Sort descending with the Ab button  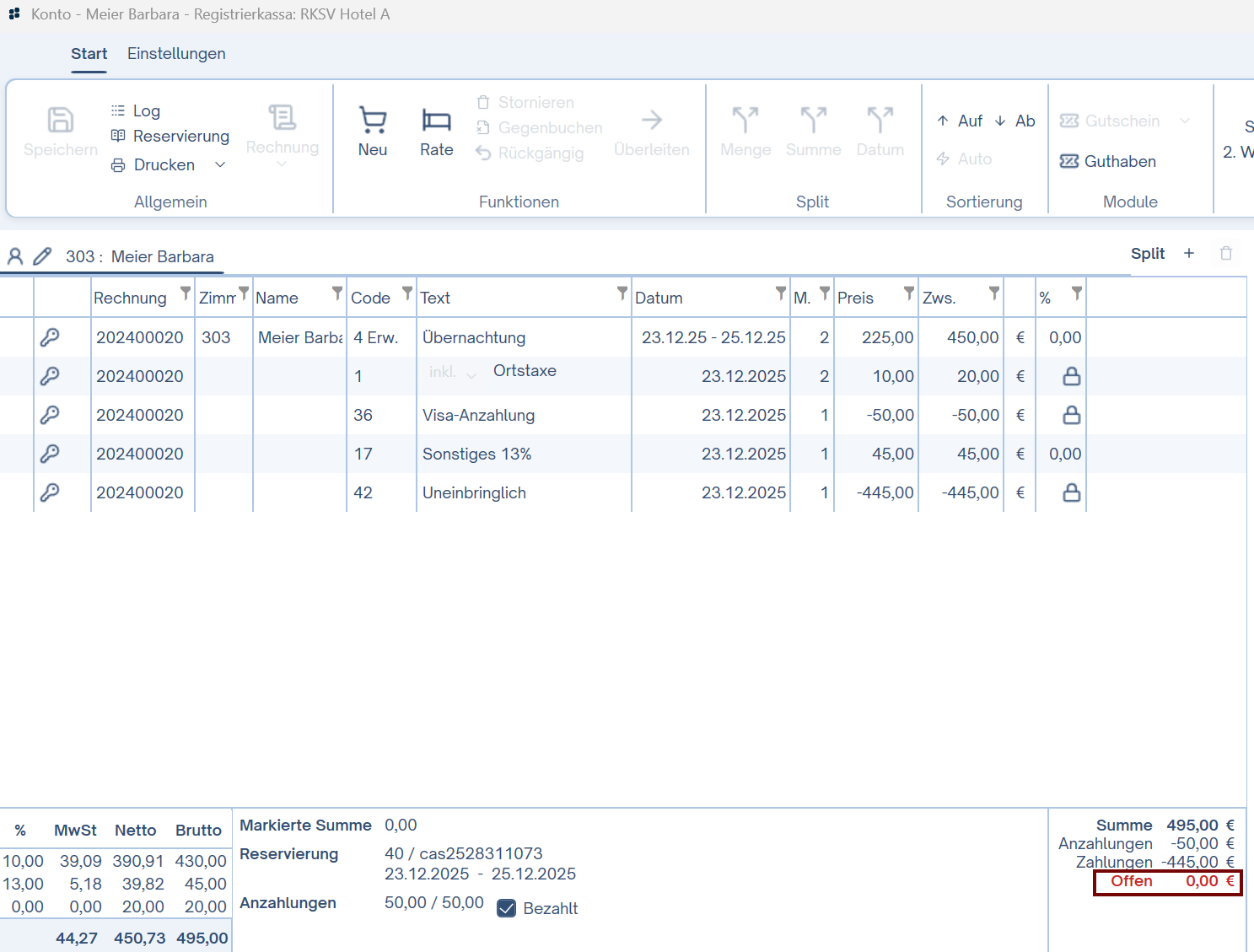pos(1015,121)
